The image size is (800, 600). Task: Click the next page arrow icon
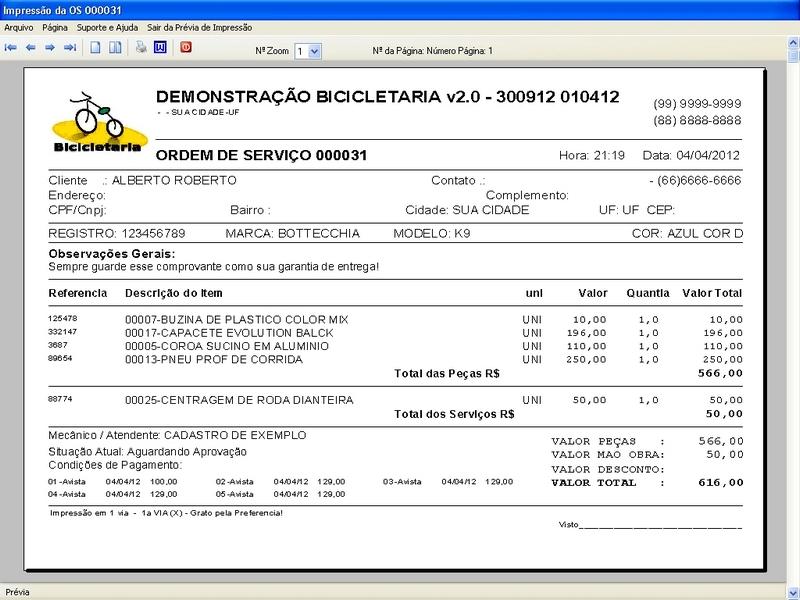(50, 47)
